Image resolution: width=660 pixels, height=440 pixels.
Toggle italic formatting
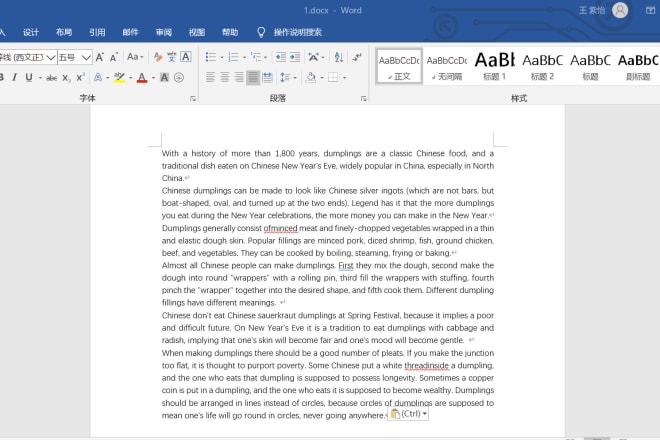click(15, 77)
